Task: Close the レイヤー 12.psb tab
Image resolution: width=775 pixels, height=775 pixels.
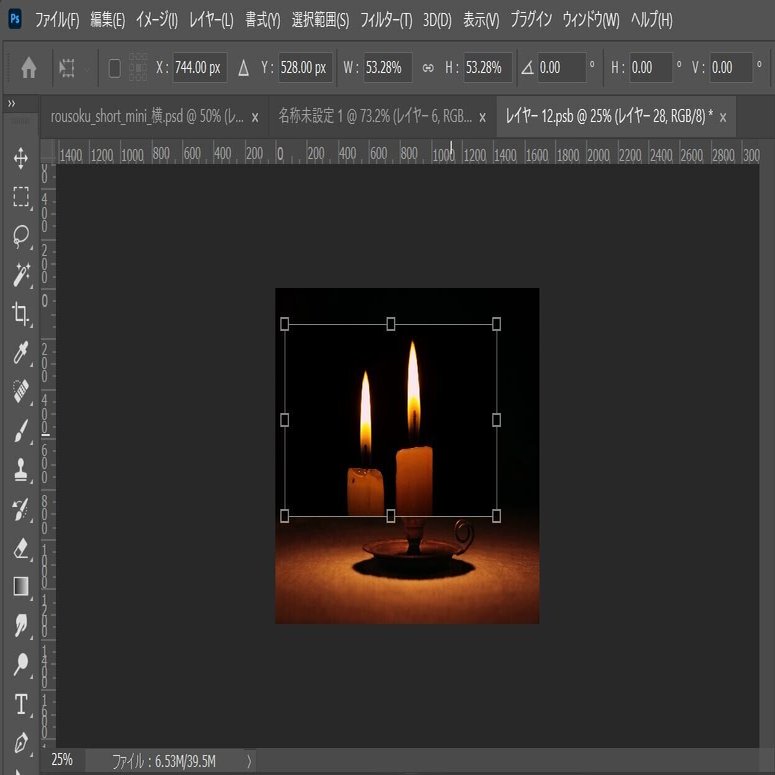Action: (723, 118)
